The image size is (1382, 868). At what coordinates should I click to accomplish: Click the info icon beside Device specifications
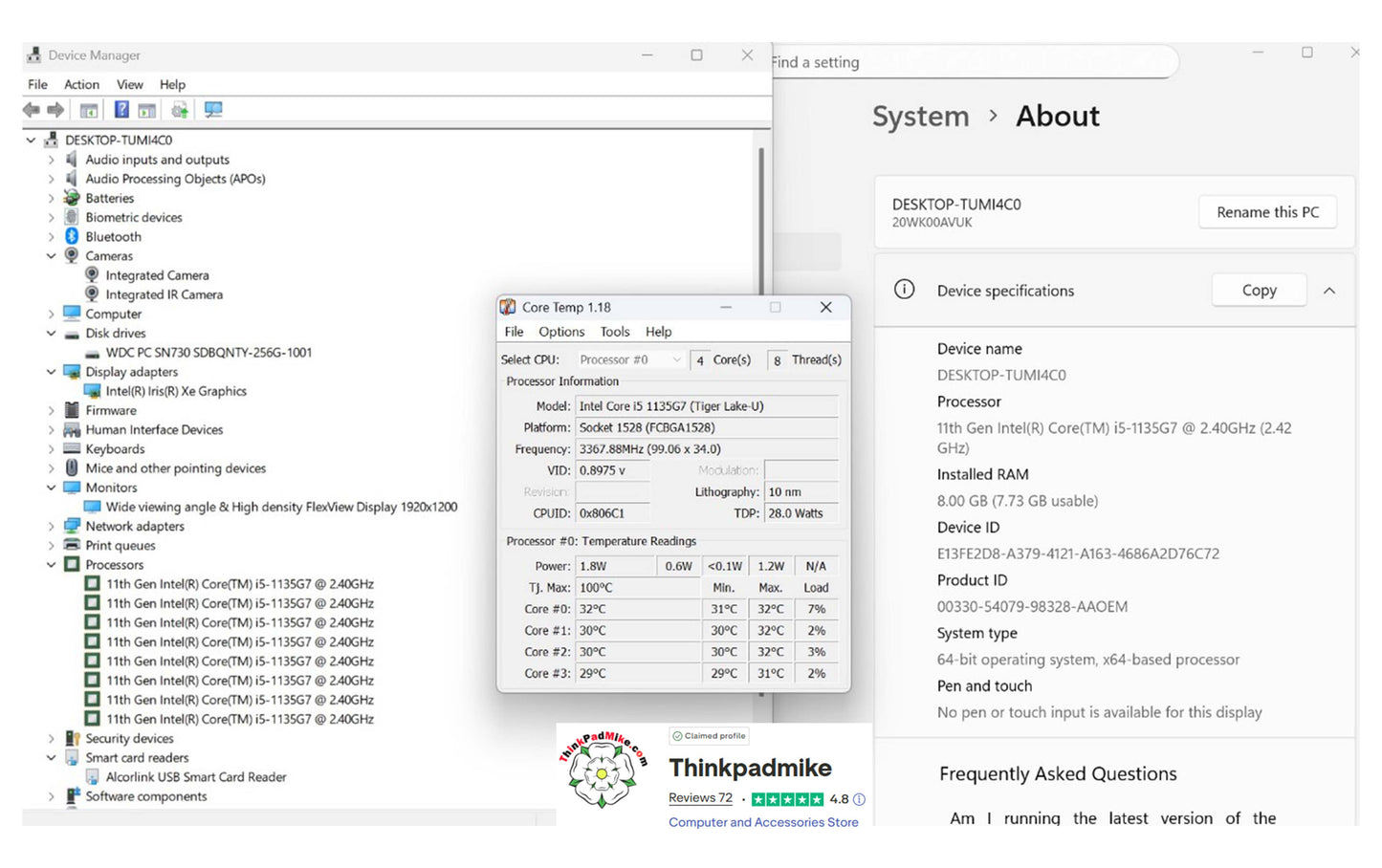click(x=904, y=290)
